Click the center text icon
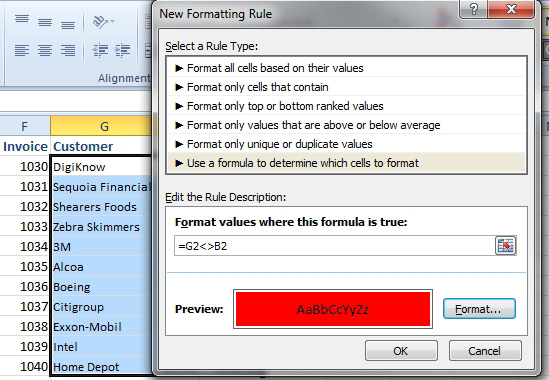This screenshot has width=549, height=380. (x=45, y=50)
